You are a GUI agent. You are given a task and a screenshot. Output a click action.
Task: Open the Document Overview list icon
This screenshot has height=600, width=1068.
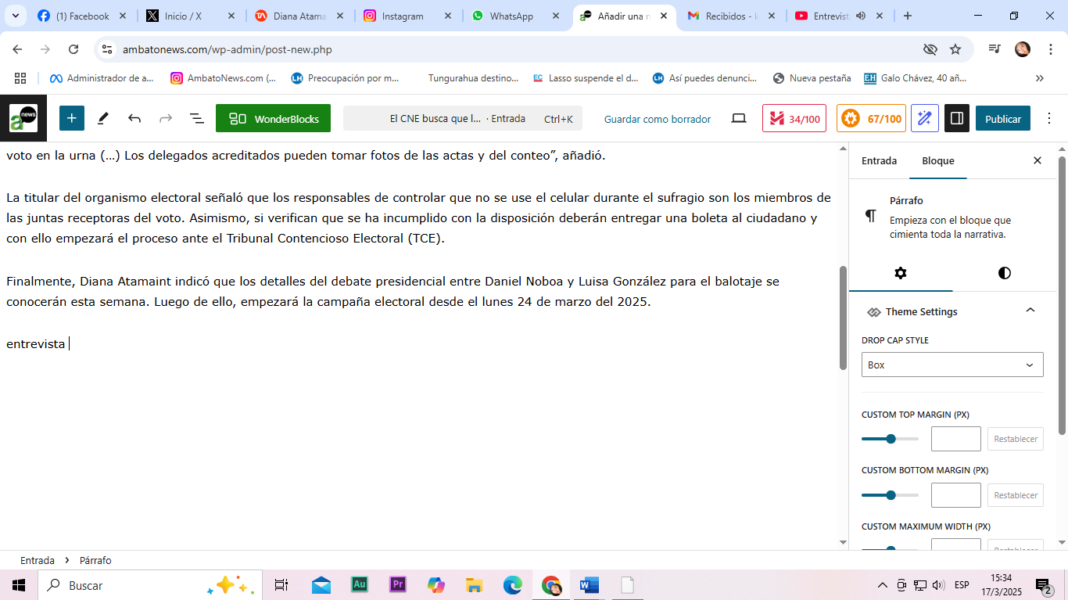[197, 118]
